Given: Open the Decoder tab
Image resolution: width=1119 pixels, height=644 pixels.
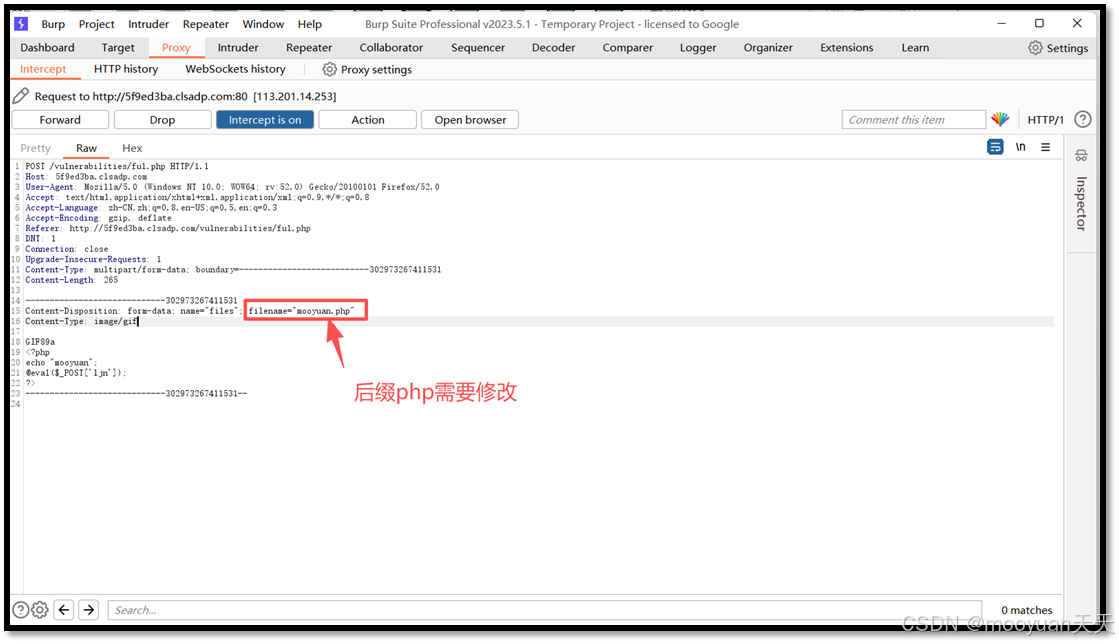Looking at the screenshot, I should 553,48.
